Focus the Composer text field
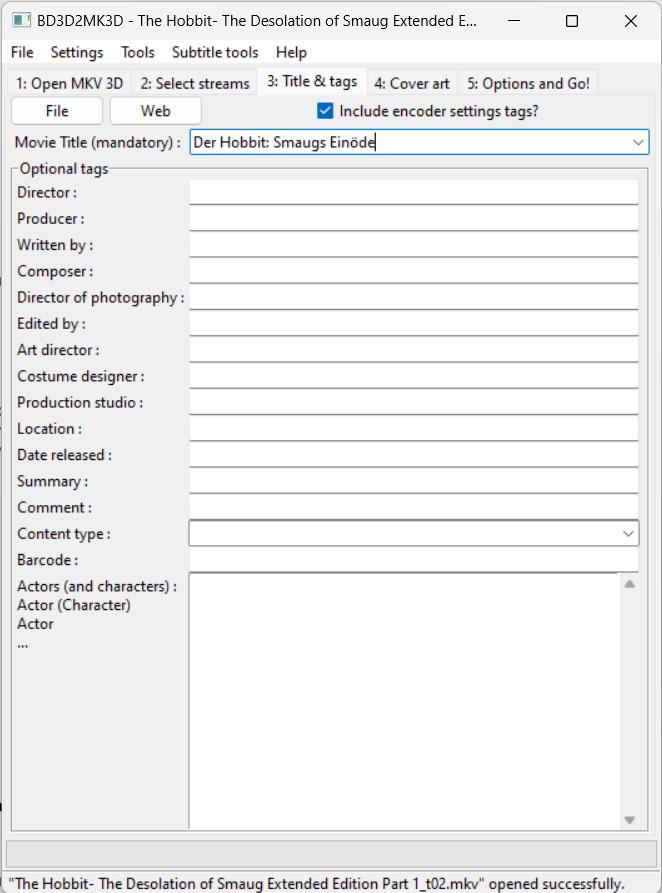This screenshot has height=893, width=662. (413, 271)
